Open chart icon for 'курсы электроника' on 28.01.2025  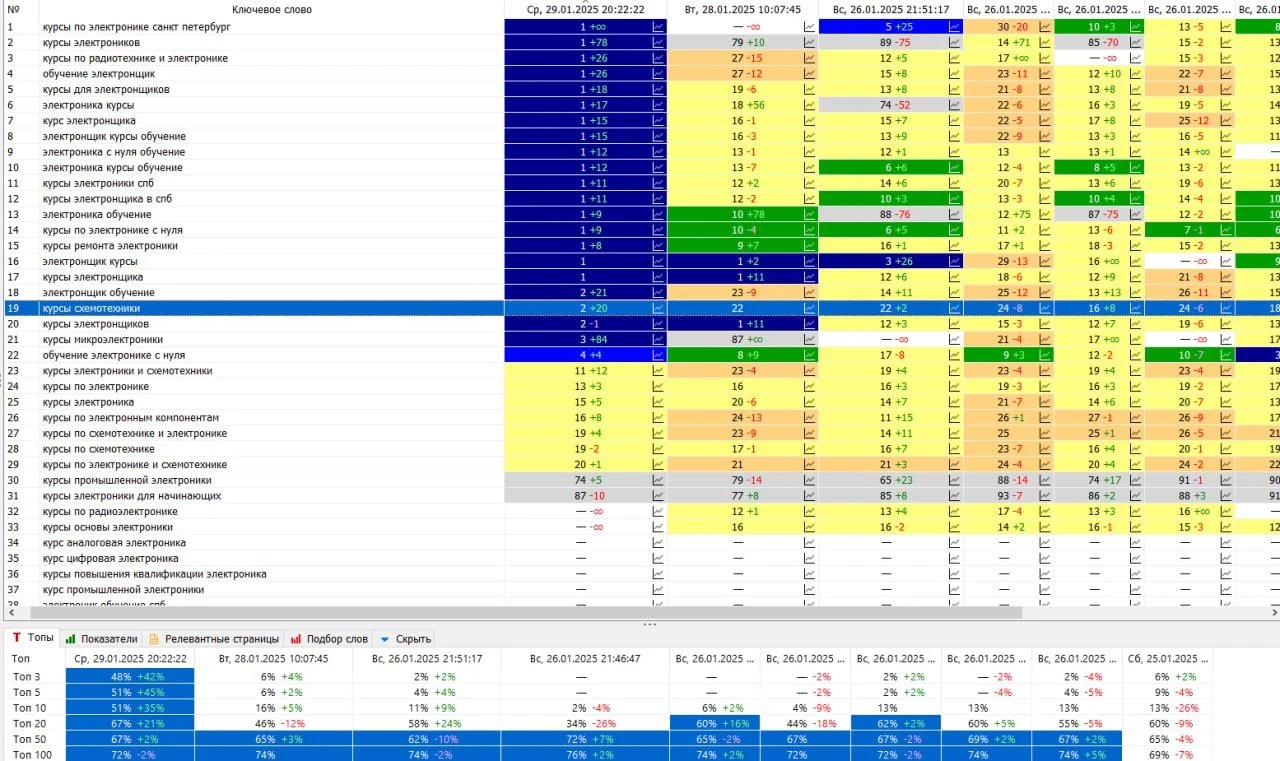pyautogui.click(x=809, y=402)
